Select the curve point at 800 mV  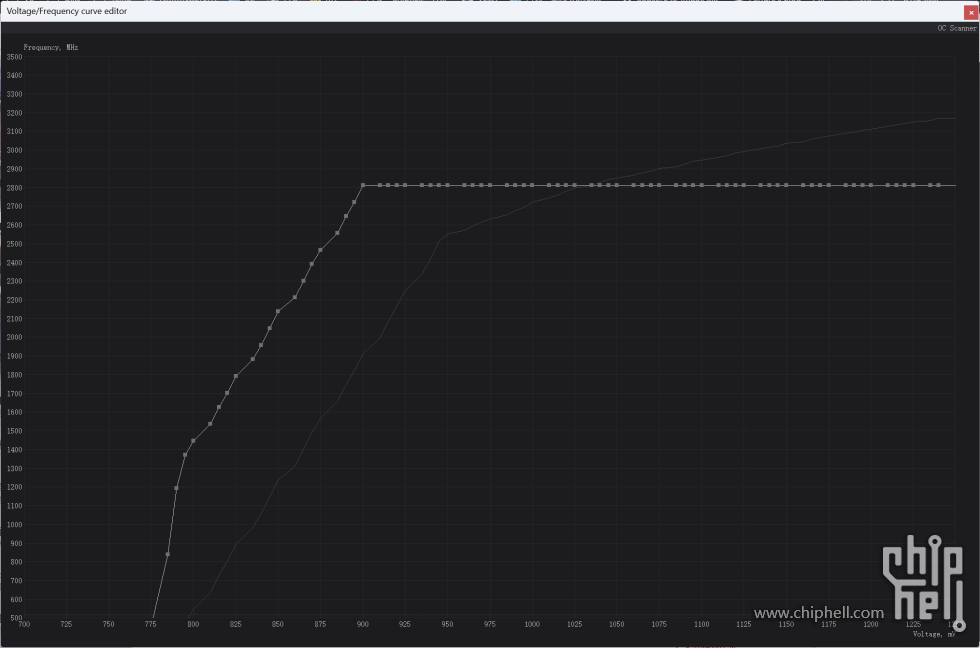click(x=193, y=441)
